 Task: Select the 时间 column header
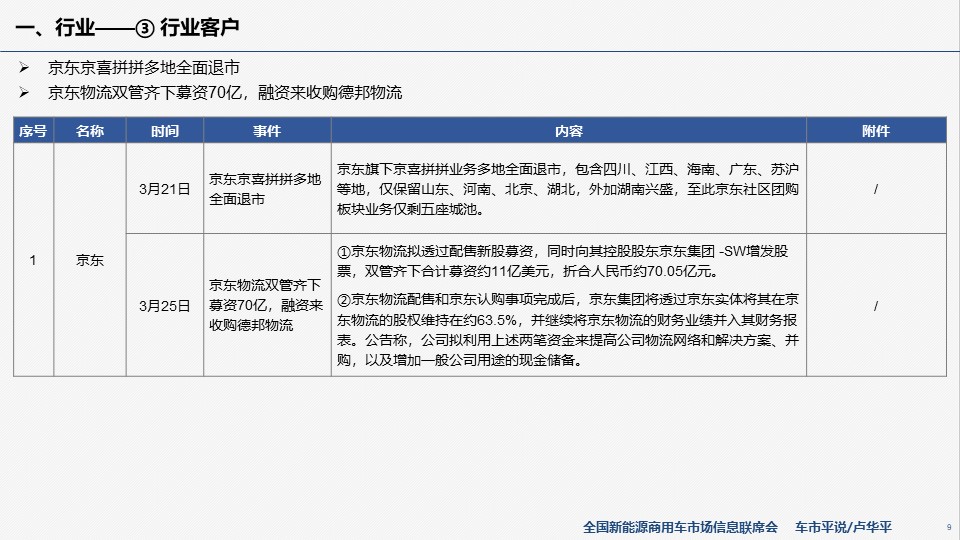pos(165,131)
